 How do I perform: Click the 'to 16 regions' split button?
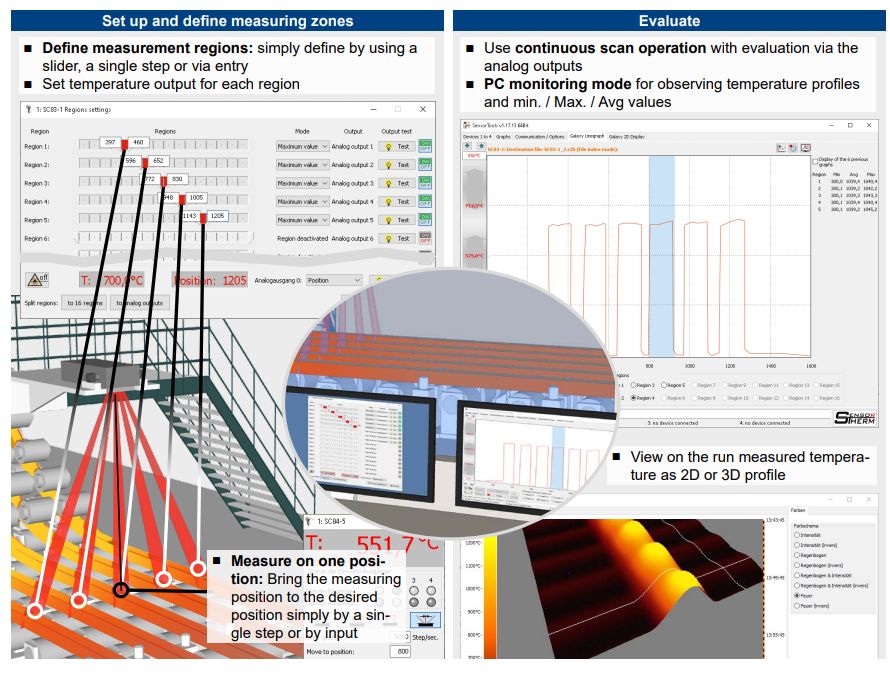[x=85, y=302]
